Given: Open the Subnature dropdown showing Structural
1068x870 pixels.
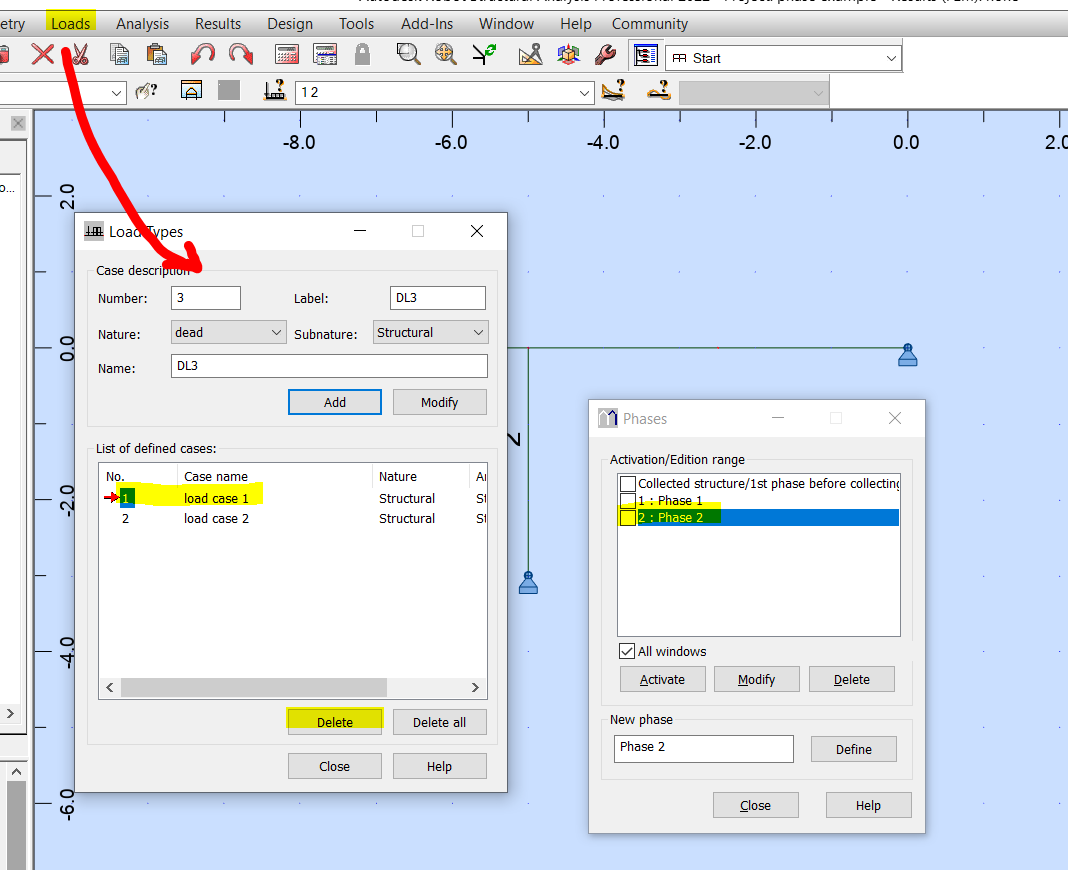Looking at the screenshot, I should [477, 331].
